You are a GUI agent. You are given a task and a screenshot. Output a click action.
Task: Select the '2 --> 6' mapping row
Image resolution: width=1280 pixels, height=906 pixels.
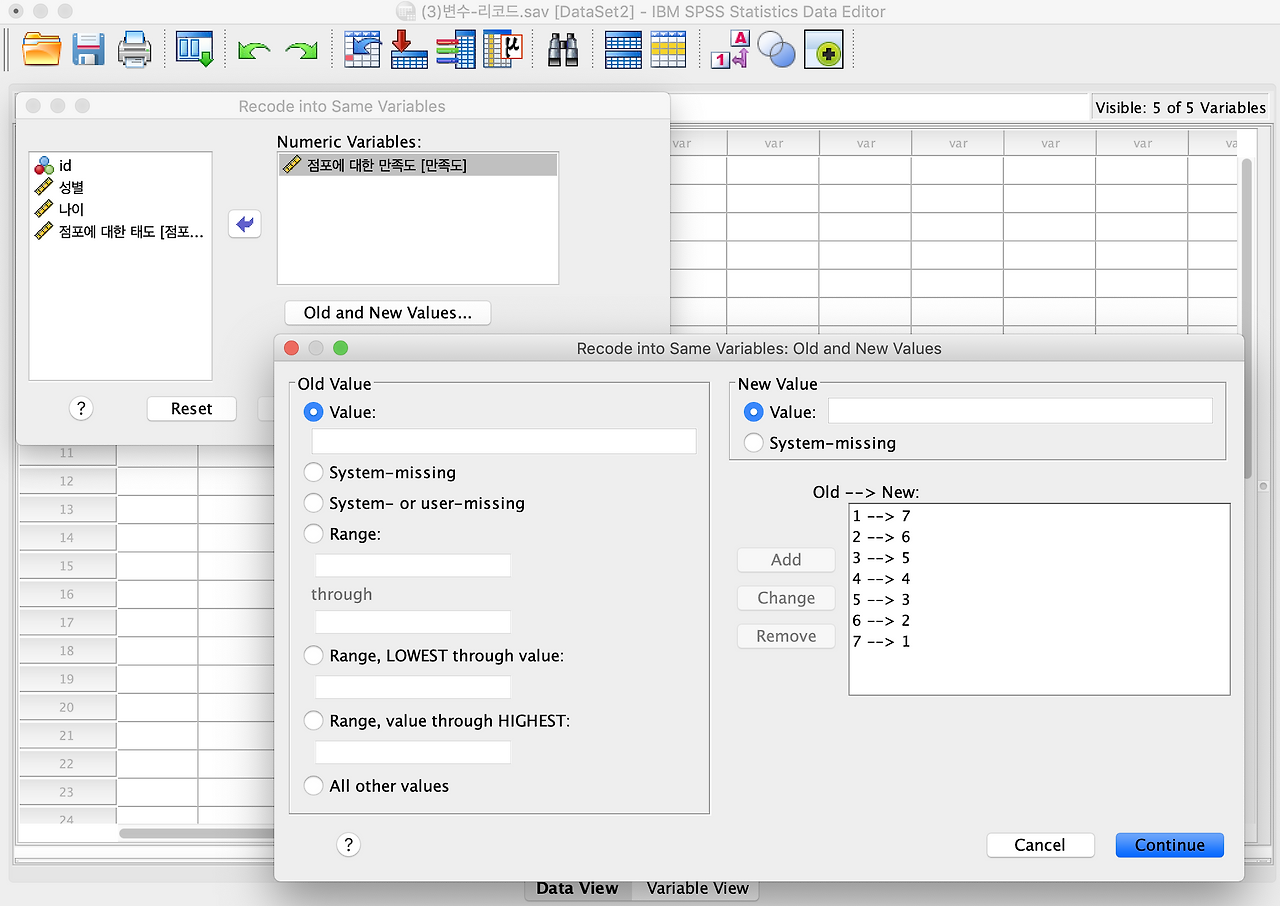[1039, 537]
